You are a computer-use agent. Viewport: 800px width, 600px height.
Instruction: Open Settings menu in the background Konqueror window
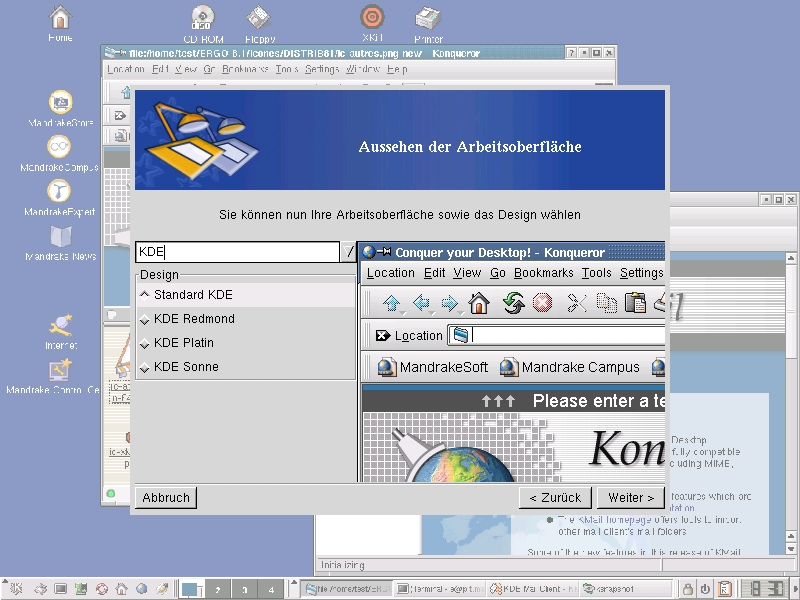click(322, 69)
